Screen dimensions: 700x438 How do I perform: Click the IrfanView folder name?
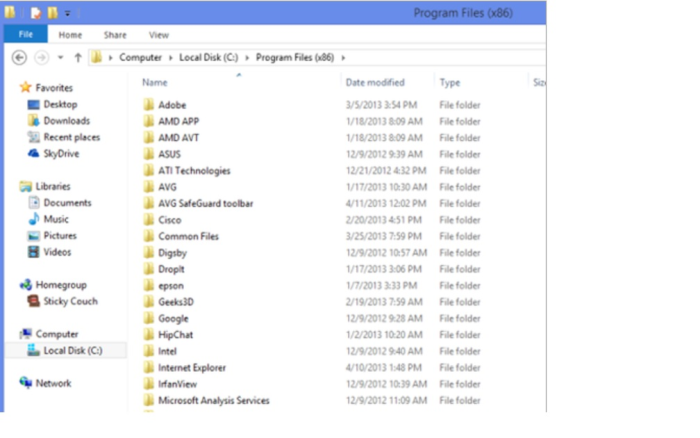(x=177, y=384)
